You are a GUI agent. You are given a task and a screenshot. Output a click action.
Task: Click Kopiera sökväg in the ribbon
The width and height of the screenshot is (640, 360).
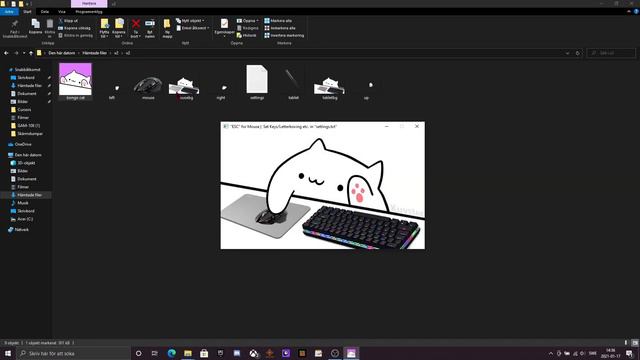click(x=74, y=28)
